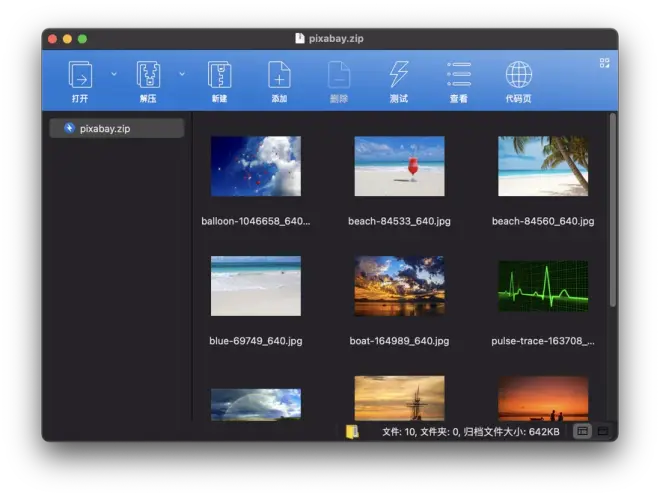Select the beach-84533_640.jpg thumbnail
The image size is (660, 497).
[399, 166]
